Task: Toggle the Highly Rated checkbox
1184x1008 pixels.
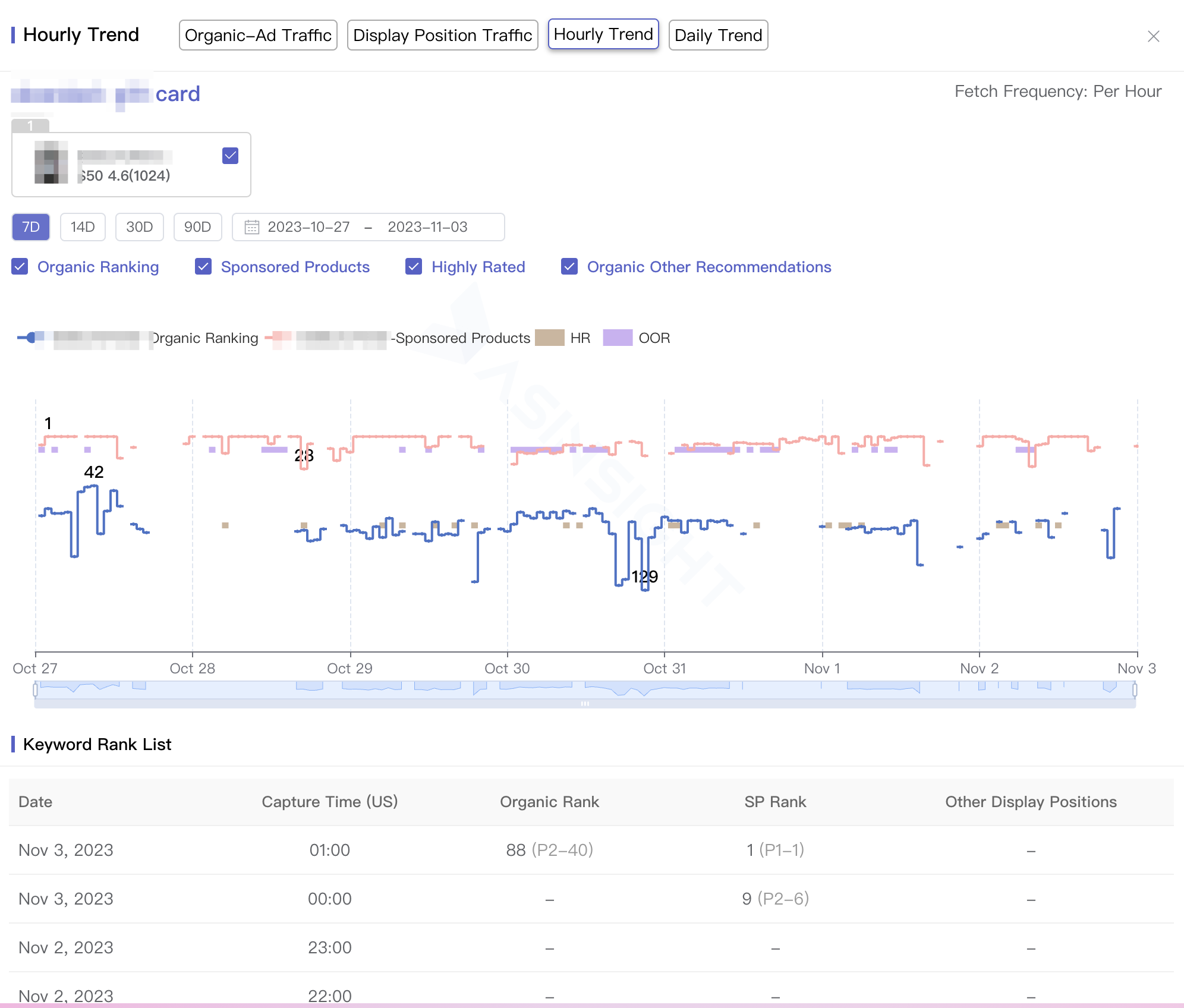Action: 414,267
